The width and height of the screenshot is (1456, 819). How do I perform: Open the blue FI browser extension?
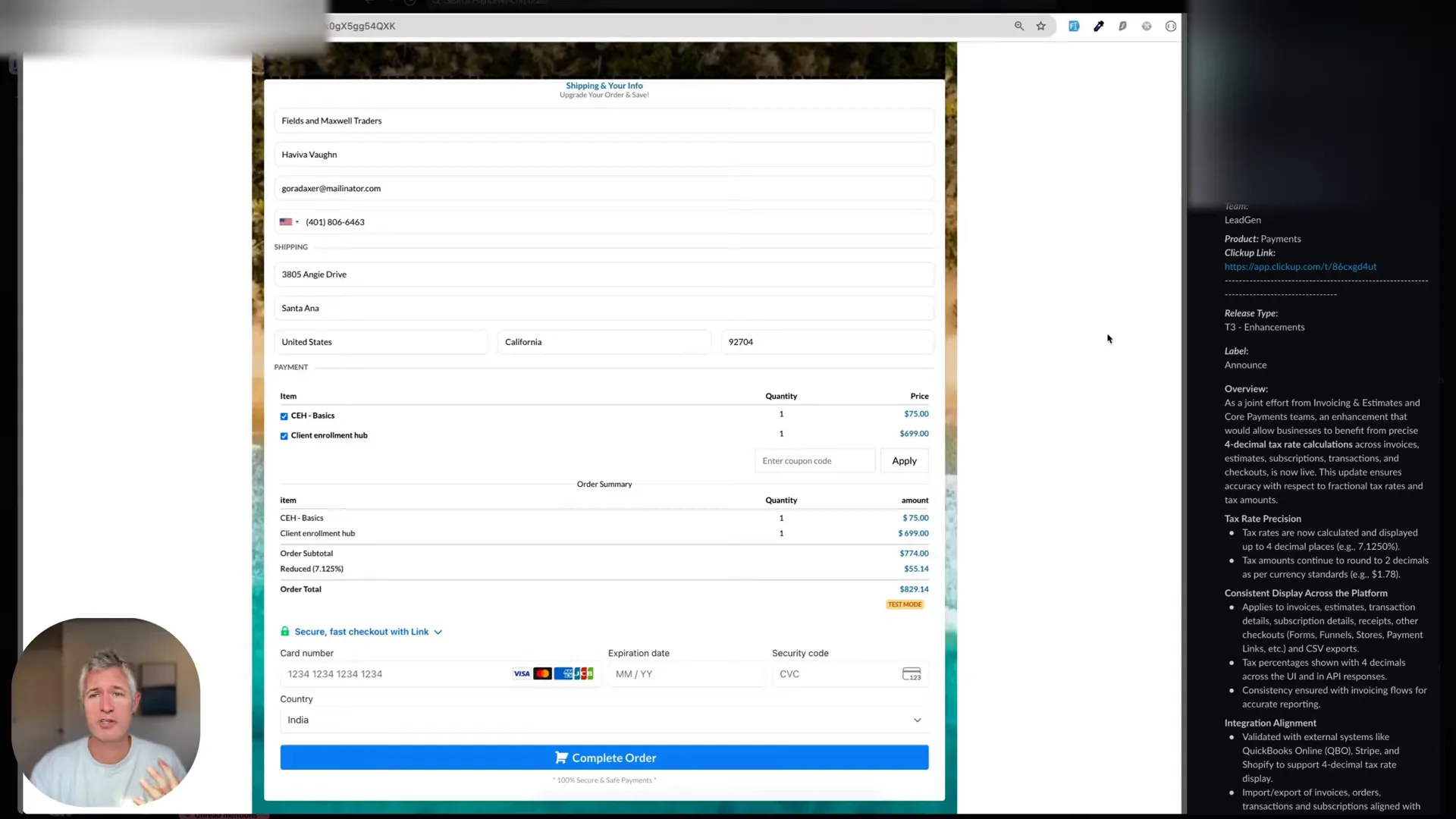click(1074, 26)
